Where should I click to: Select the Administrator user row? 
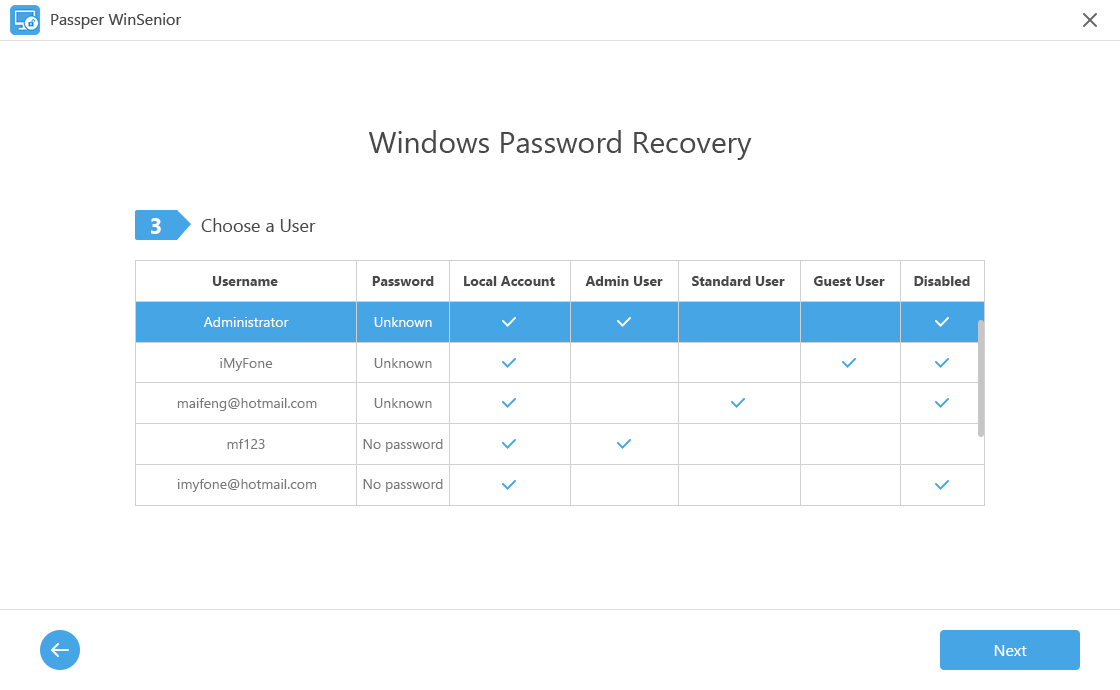(x=246, y=322)
